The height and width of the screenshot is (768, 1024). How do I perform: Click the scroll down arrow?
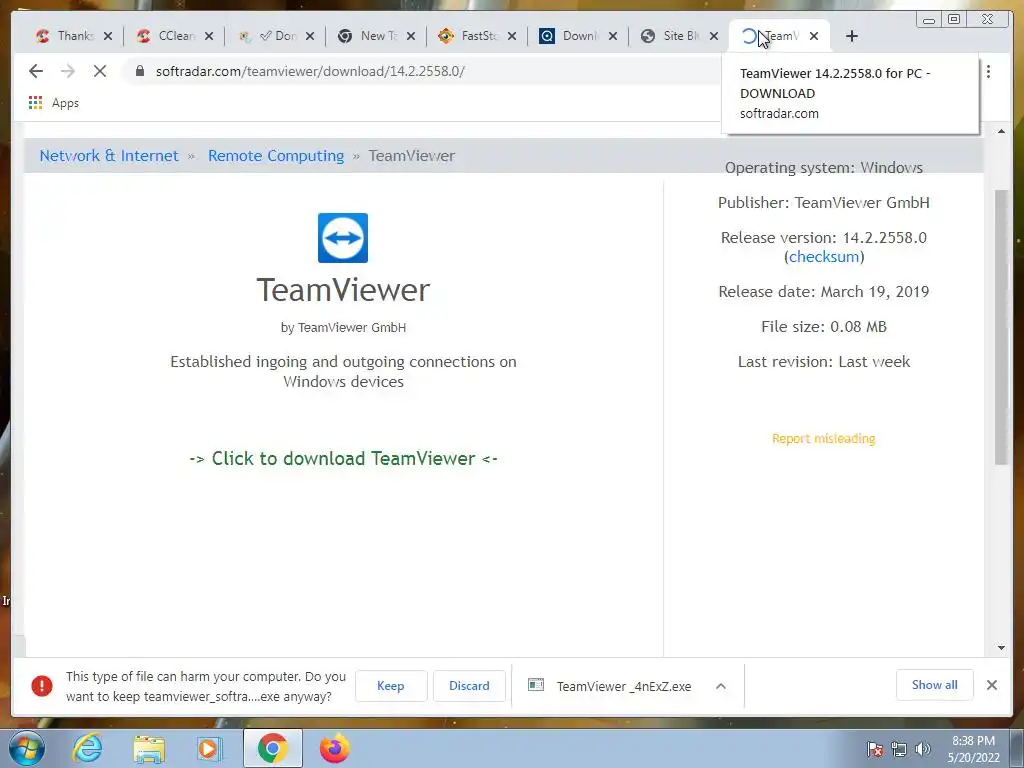pyautogui.click(x=1001, y=648)
